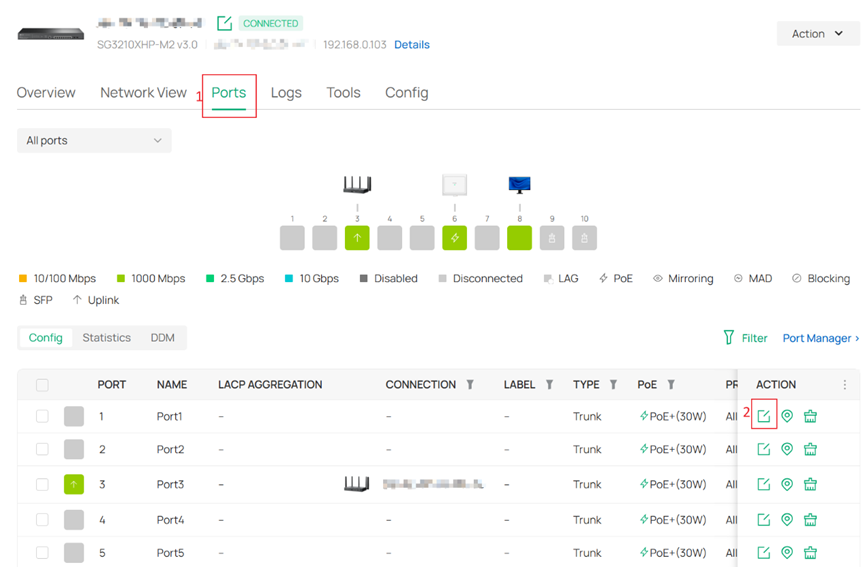
Task: Click the last action icon in Port4 row
Action: 811,520
